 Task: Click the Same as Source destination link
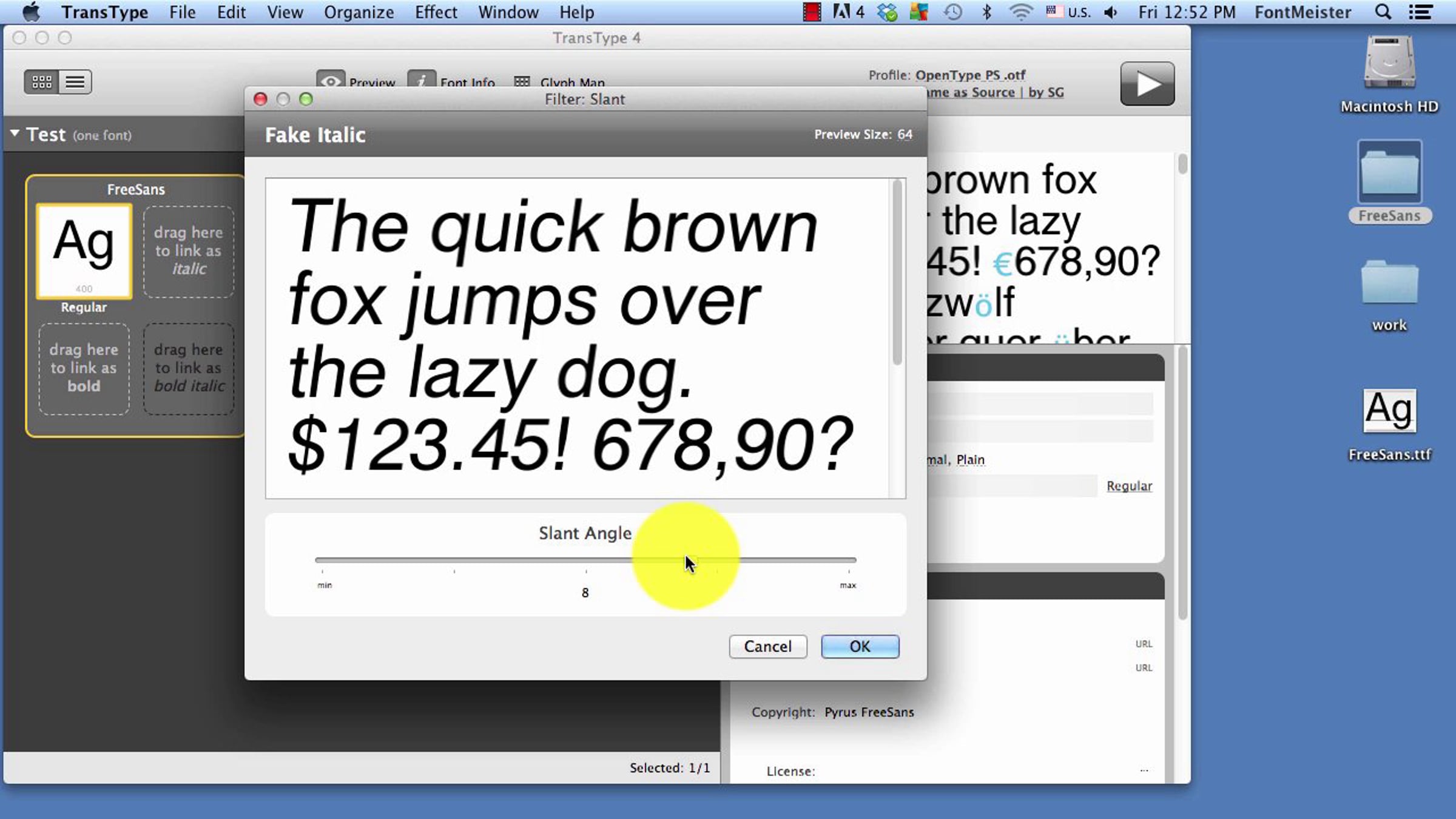(x=971, y=92)
